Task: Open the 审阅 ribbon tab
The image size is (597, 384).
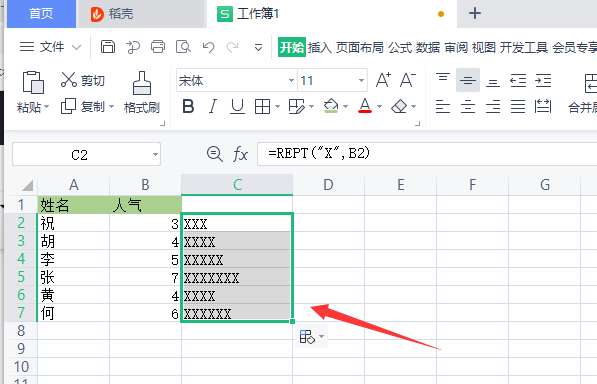Action: [x=456, y=48]
